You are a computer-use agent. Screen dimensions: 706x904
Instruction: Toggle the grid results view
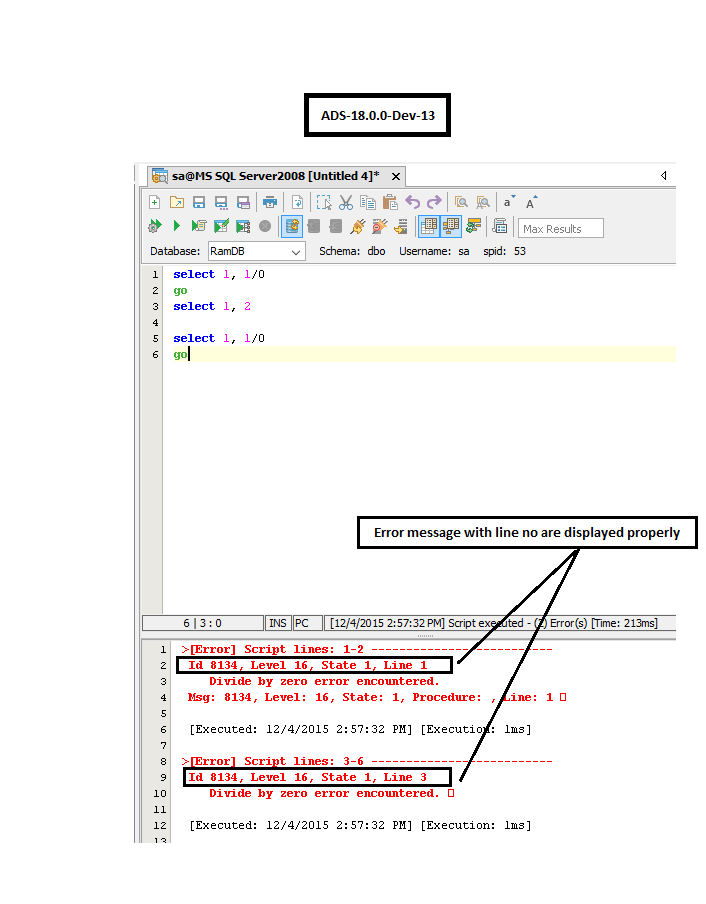pyautogui.click(x=428, y=227)
